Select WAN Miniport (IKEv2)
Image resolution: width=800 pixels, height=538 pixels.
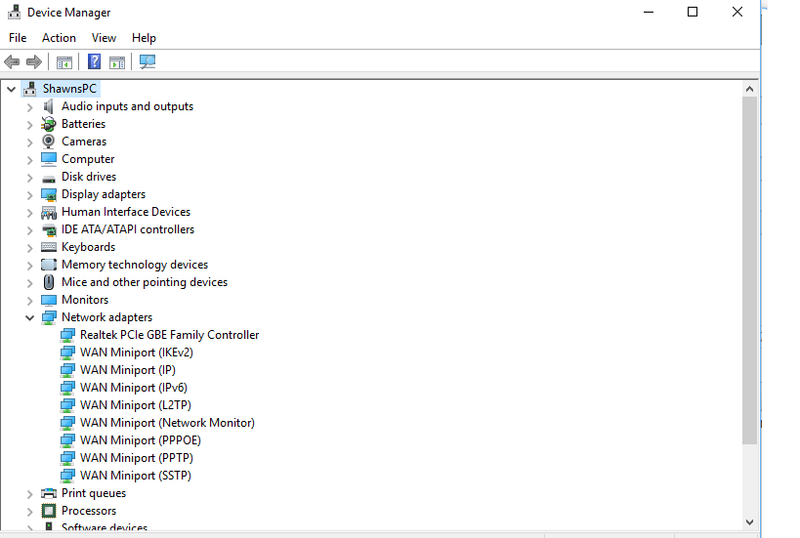137,352
